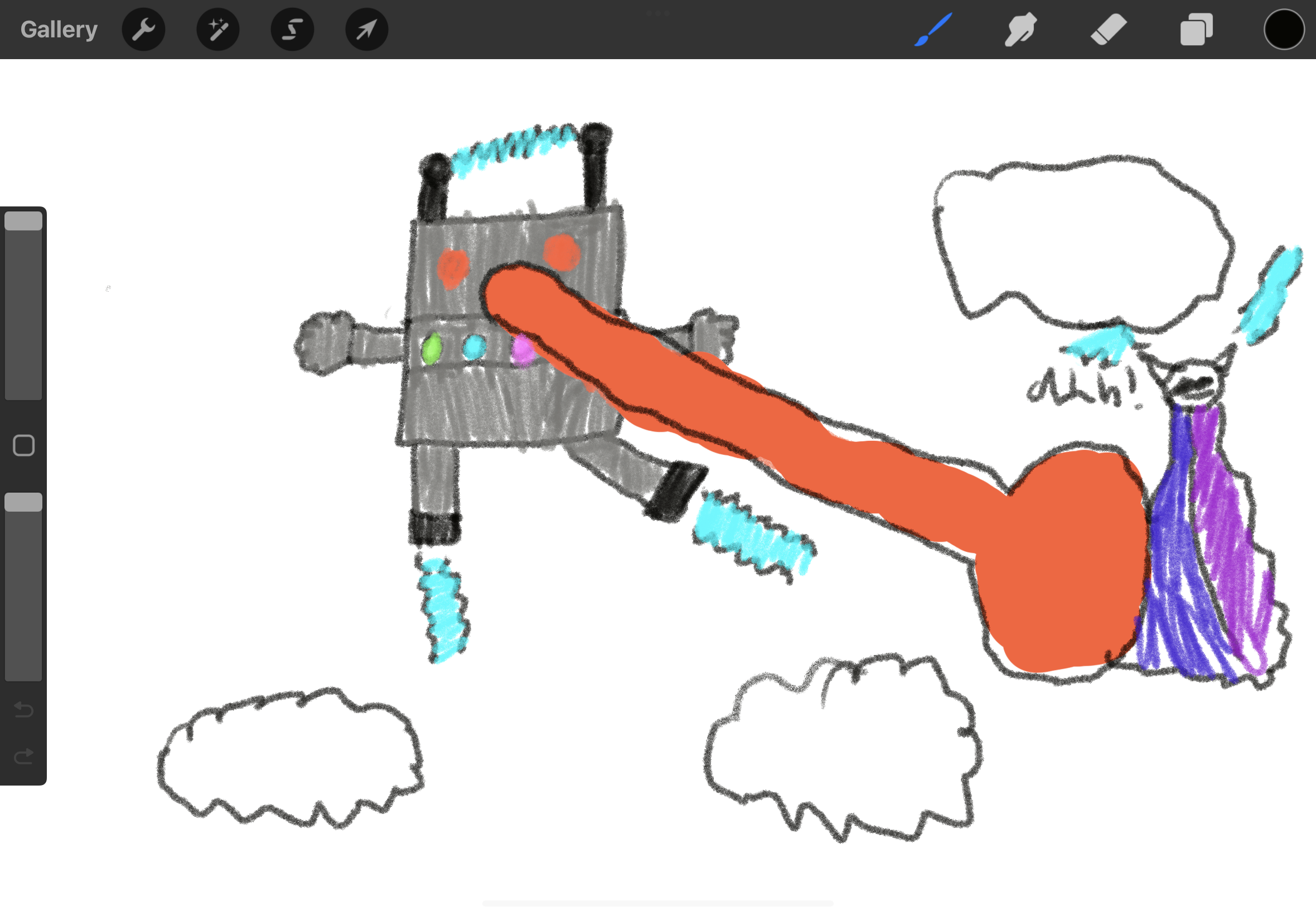Select the Paint brush tool
This screenshot has height=915, width=1316.
[933, 29]
